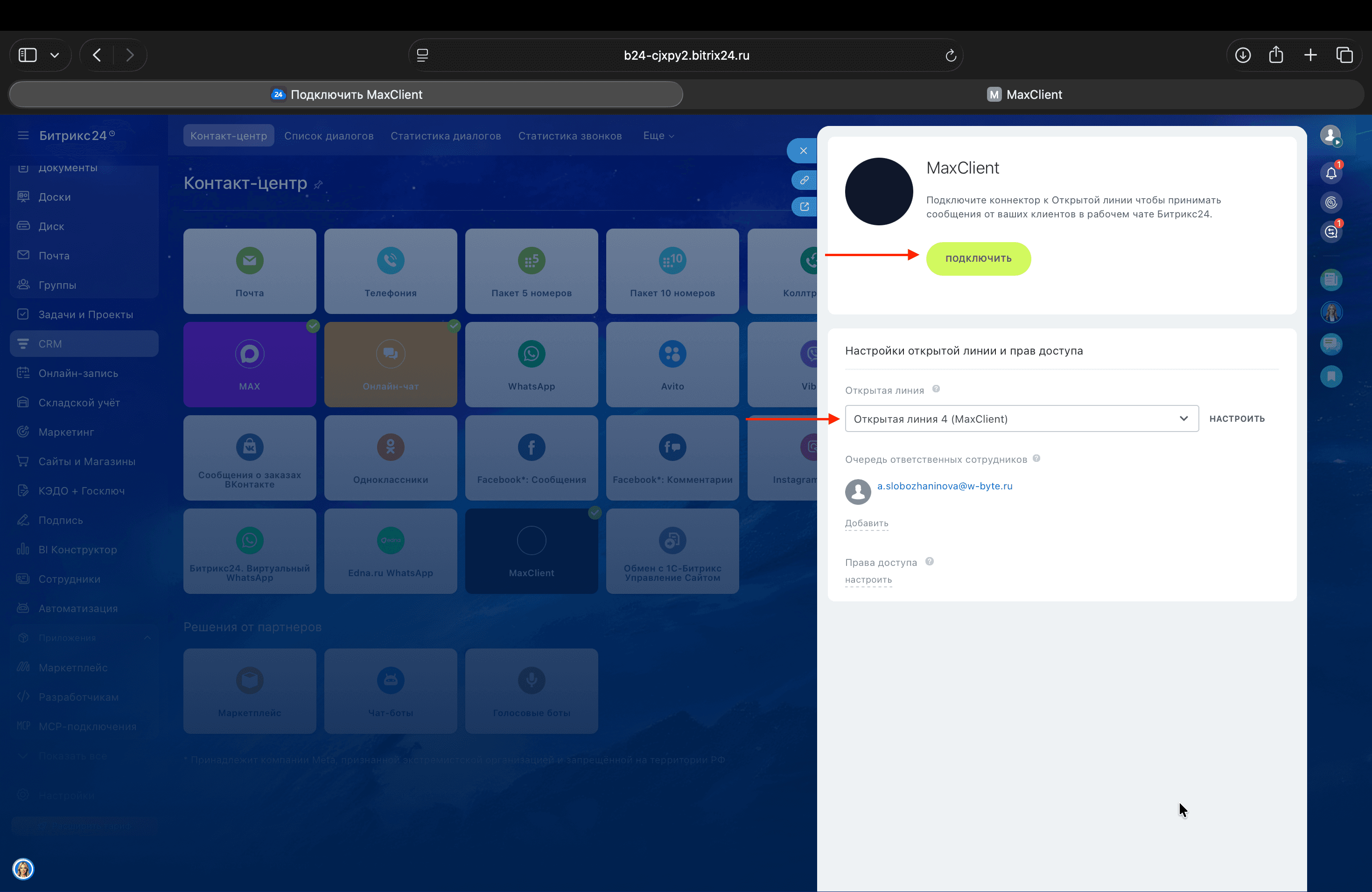1372x892 pixels.
Task: Click the user profile avatar top right
Action: tap(1331, 136)
